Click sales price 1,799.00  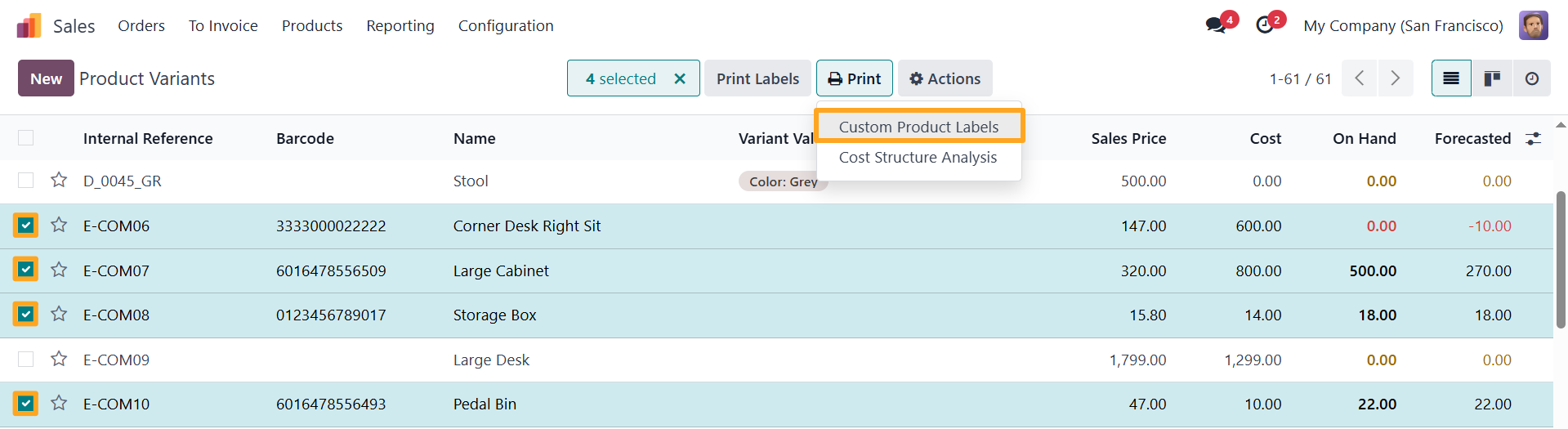[x=1137, y=360]
